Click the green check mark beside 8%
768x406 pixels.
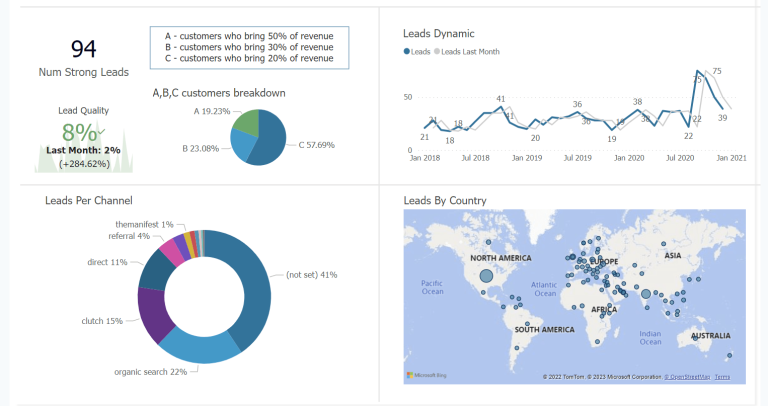tap(101, 131)
